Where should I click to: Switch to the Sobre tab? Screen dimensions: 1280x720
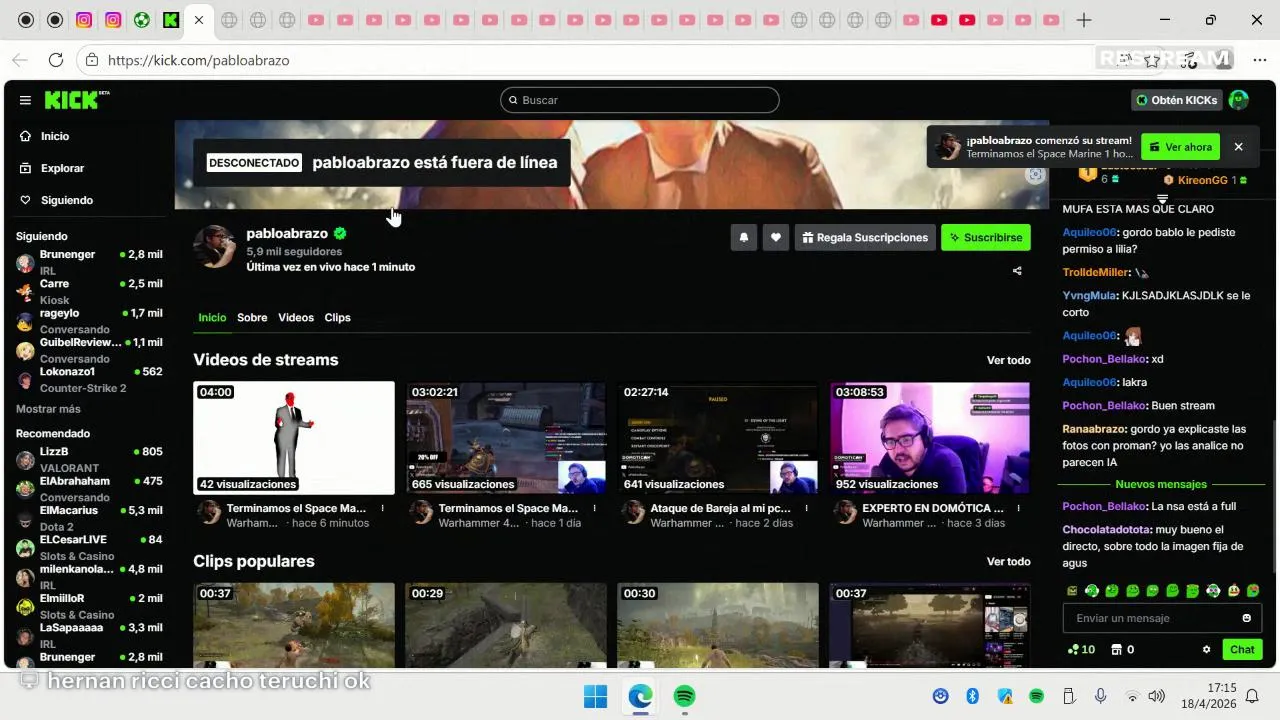coord(252,317)
